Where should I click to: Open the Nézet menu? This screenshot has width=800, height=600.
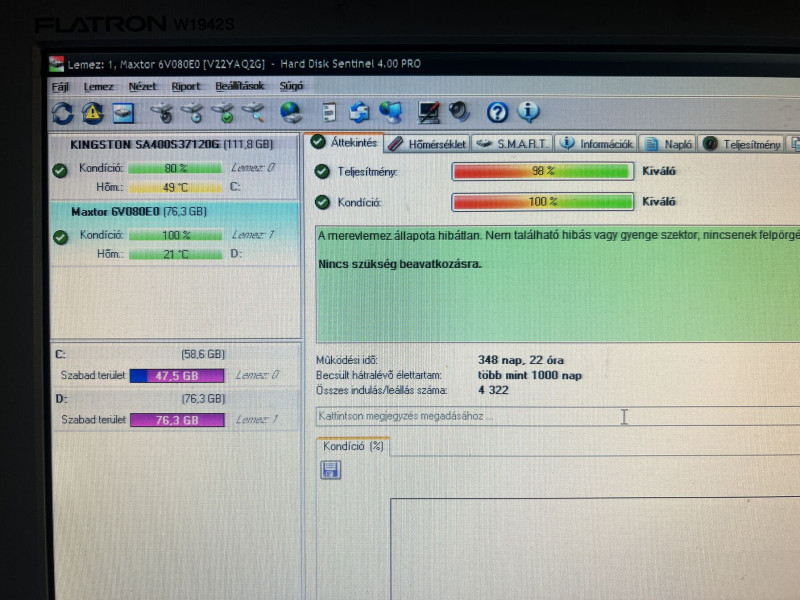point(142,87)
